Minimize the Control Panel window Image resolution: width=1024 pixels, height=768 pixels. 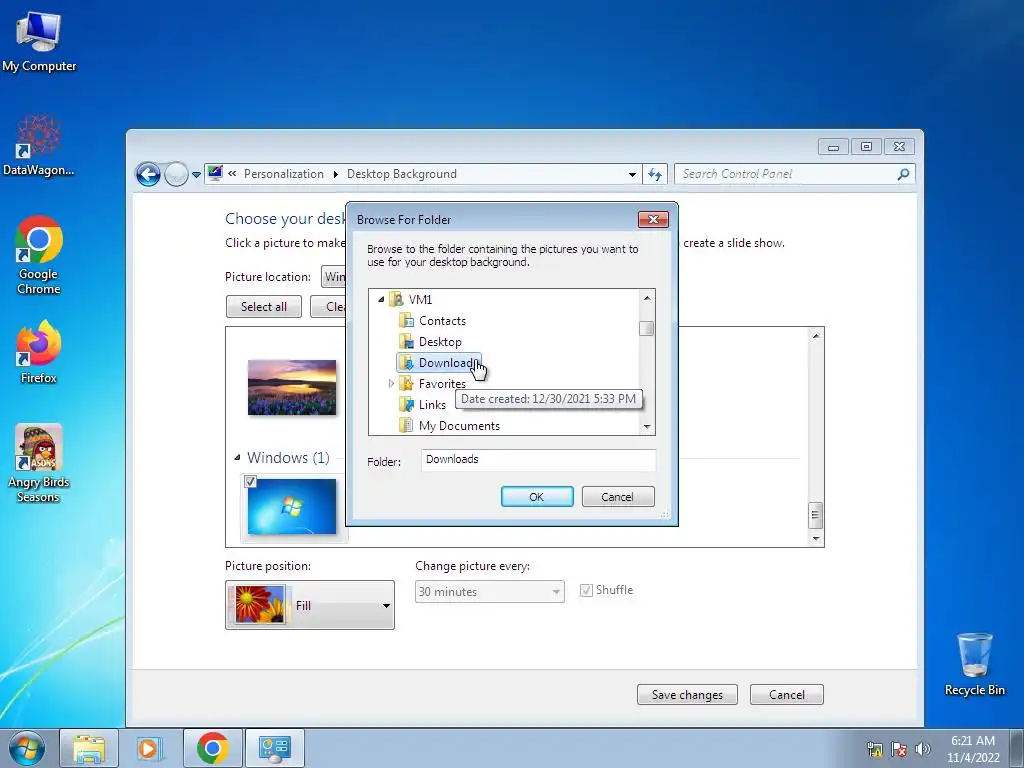[833, 147]
